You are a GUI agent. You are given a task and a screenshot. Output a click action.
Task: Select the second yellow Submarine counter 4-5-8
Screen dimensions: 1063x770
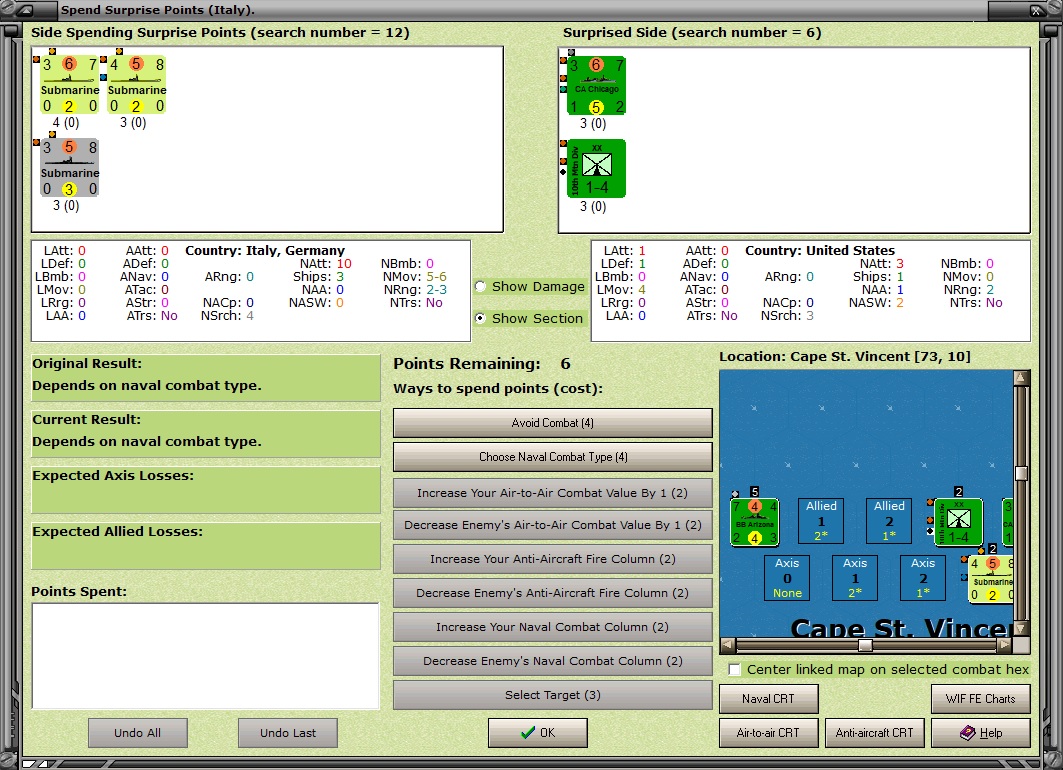(x=137, y=85)
